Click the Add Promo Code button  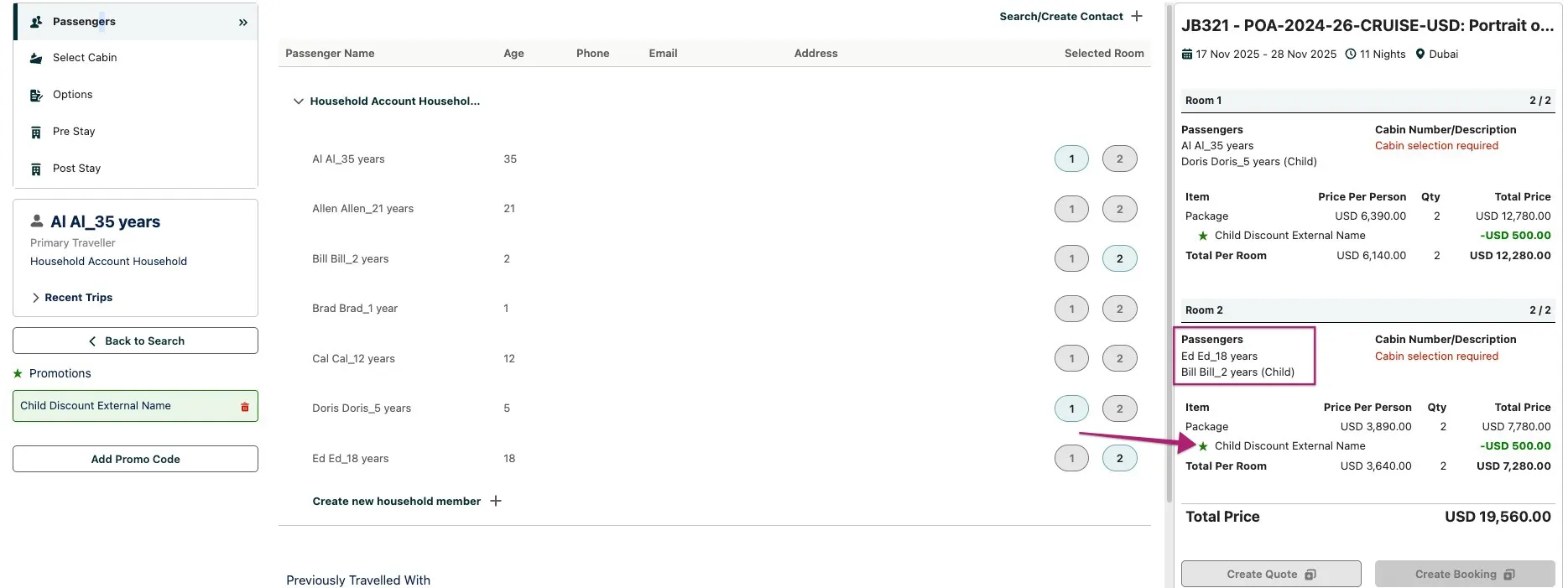point(135,459)
